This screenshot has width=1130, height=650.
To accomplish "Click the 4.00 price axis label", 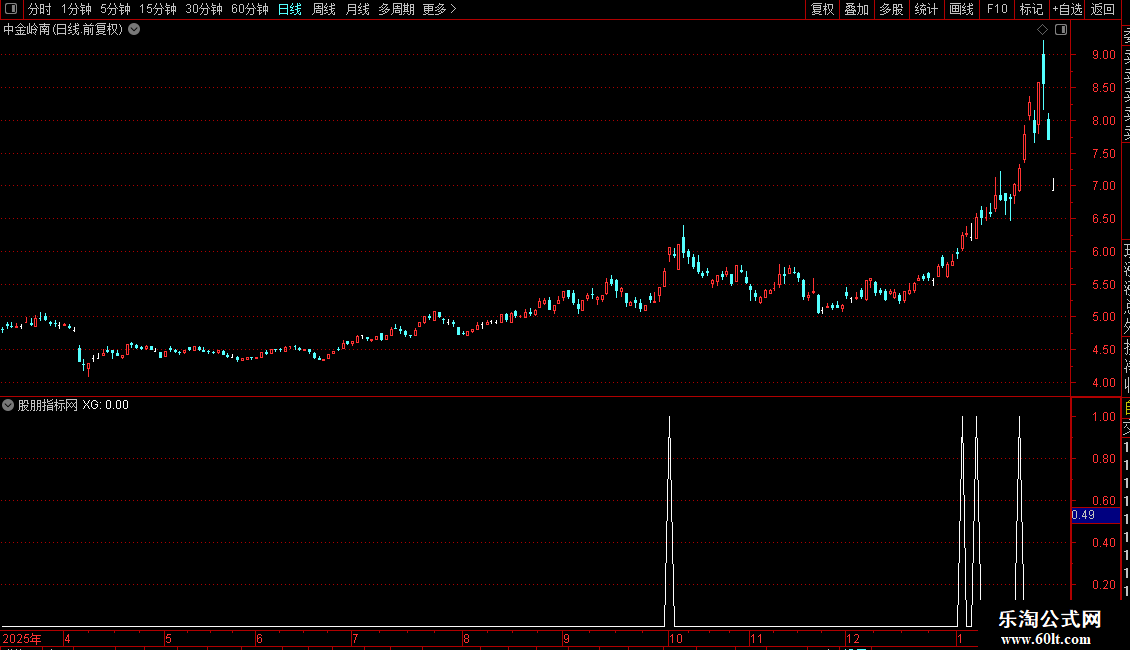I will tap(1103, 383).
